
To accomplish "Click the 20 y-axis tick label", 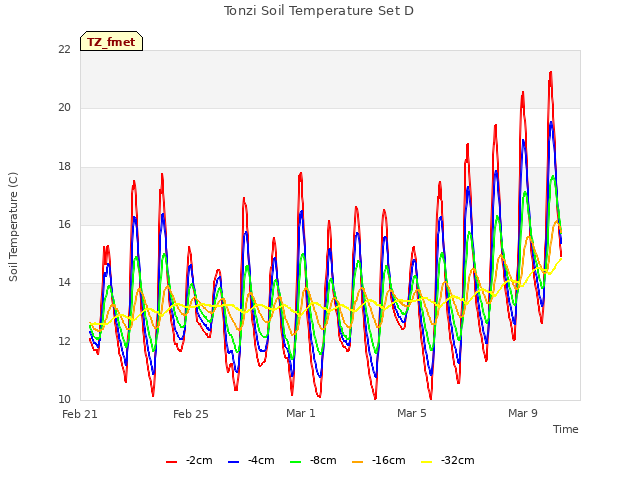I will pyautogui.click(x=64, y=108).
